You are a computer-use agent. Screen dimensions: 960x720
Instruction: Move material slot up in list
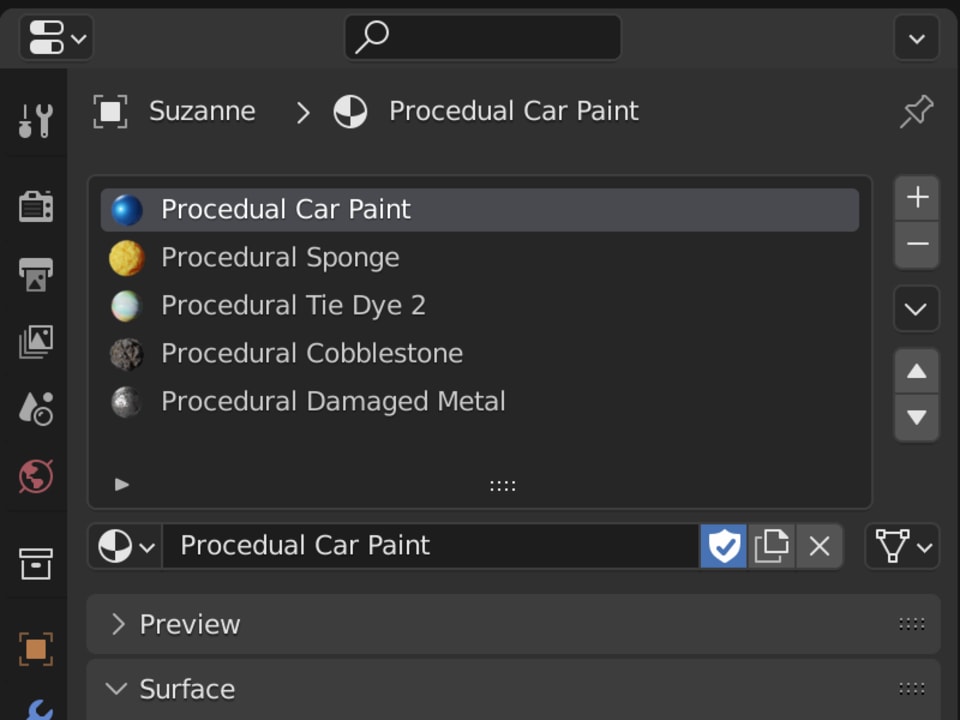click(x=916, y=372)
